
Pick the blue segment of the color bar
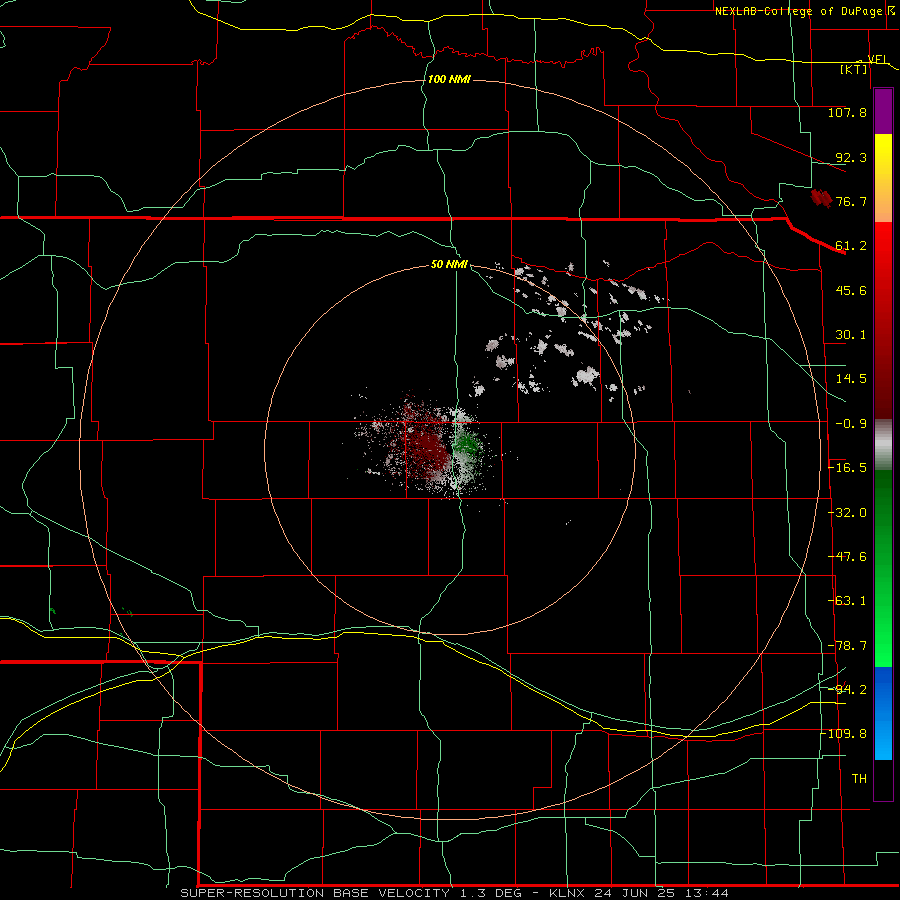click(x=883, y=713)
